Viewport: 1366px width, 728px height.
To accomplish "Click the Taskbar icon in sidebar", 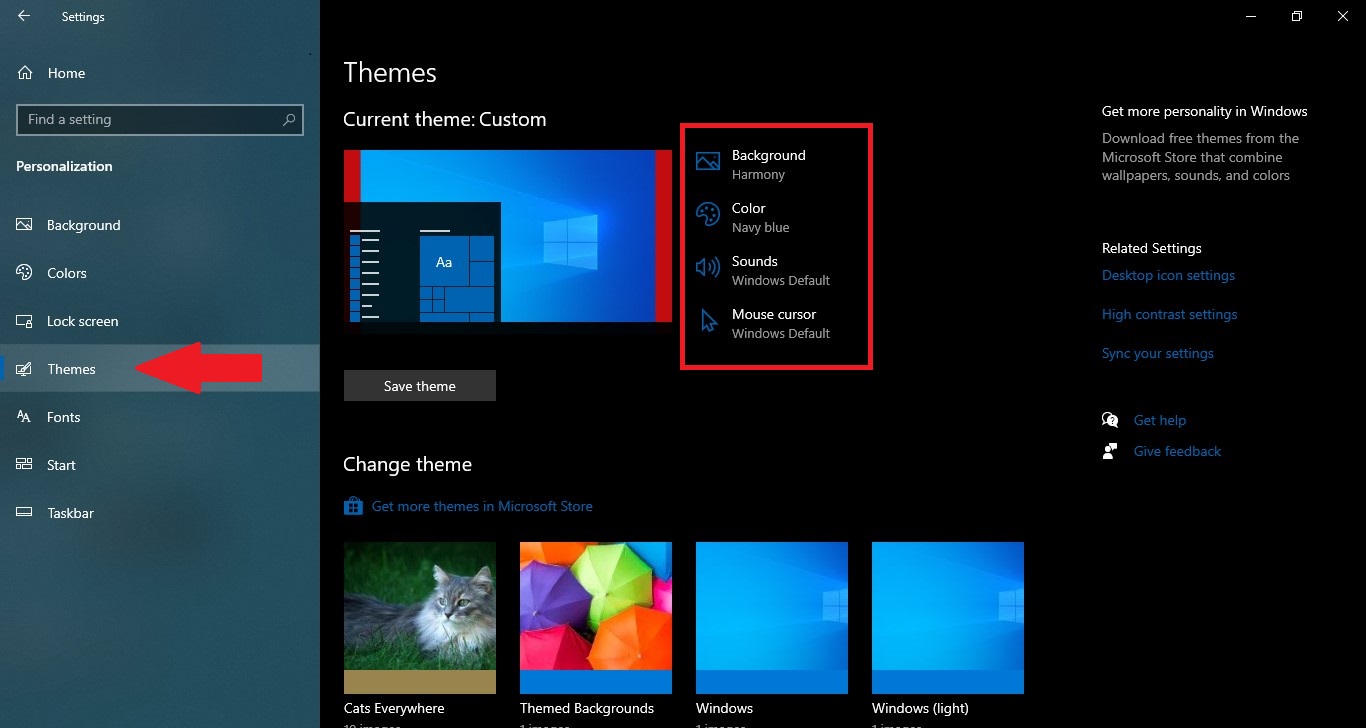I will pos(25,513).
